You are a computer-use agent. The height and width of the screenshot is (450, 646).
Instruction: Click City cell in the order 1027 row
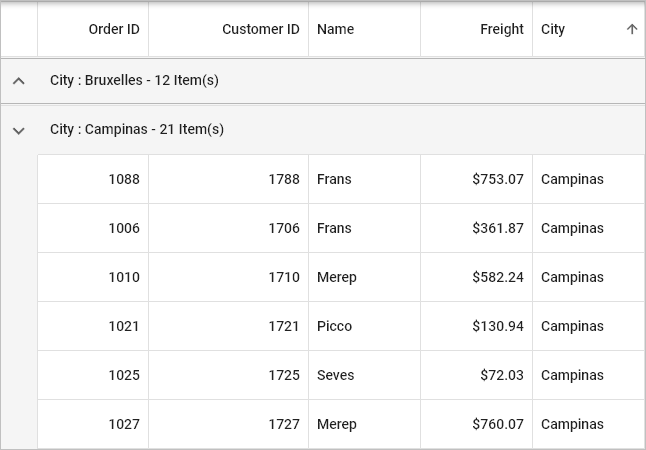pos(589,424)
